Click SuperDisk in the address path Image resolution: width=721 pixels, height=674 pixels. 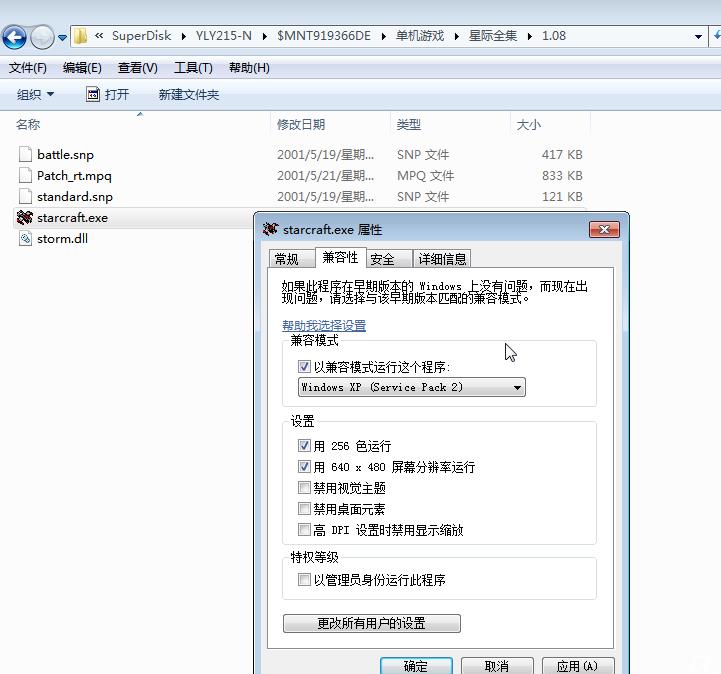pyautogui.click(x=141, y=36)
